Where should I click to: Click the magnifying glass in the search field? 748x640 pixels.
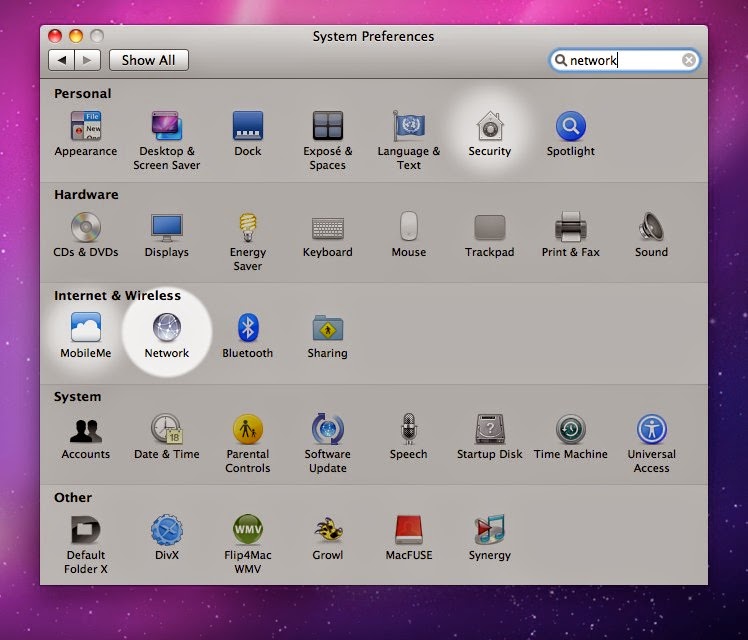561,60
